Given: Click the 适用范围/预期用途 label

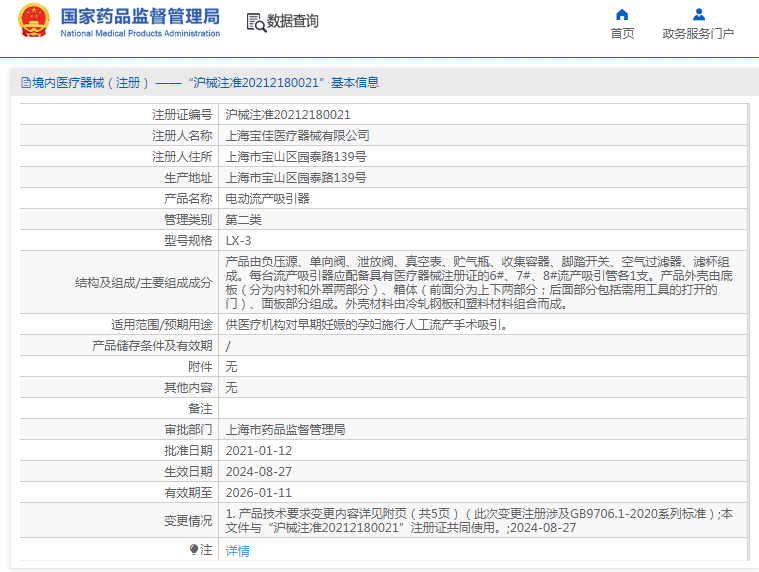Looking at the screenshot, I should click(161, 325).
